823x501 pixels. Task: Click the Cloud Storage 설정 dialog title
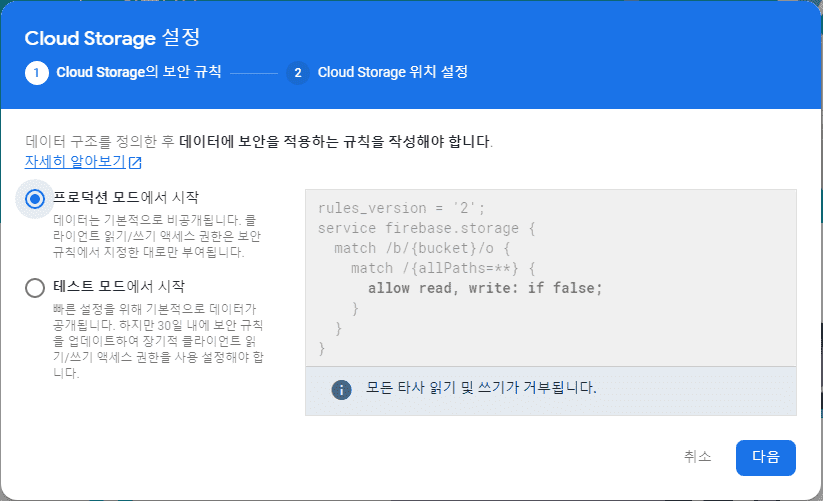pos(112,38)
